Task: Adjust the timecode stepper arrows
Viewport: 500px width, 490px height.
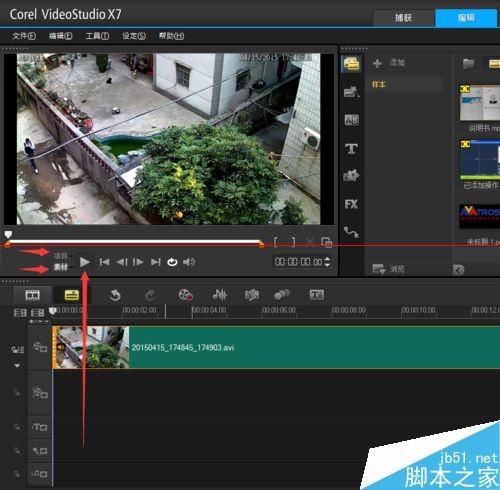Action: coord(328,262)
